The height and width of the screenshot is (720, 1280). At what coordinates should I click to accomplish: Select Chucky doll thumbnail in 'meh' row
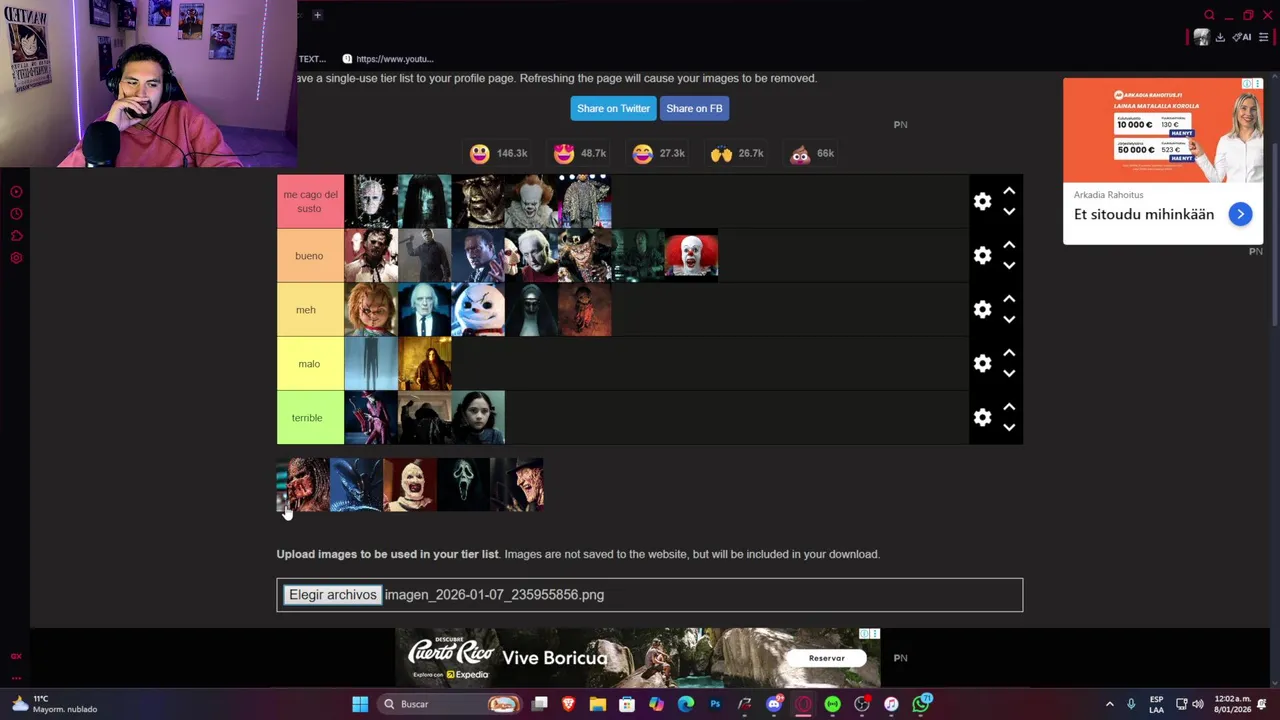tap(371, 310)
